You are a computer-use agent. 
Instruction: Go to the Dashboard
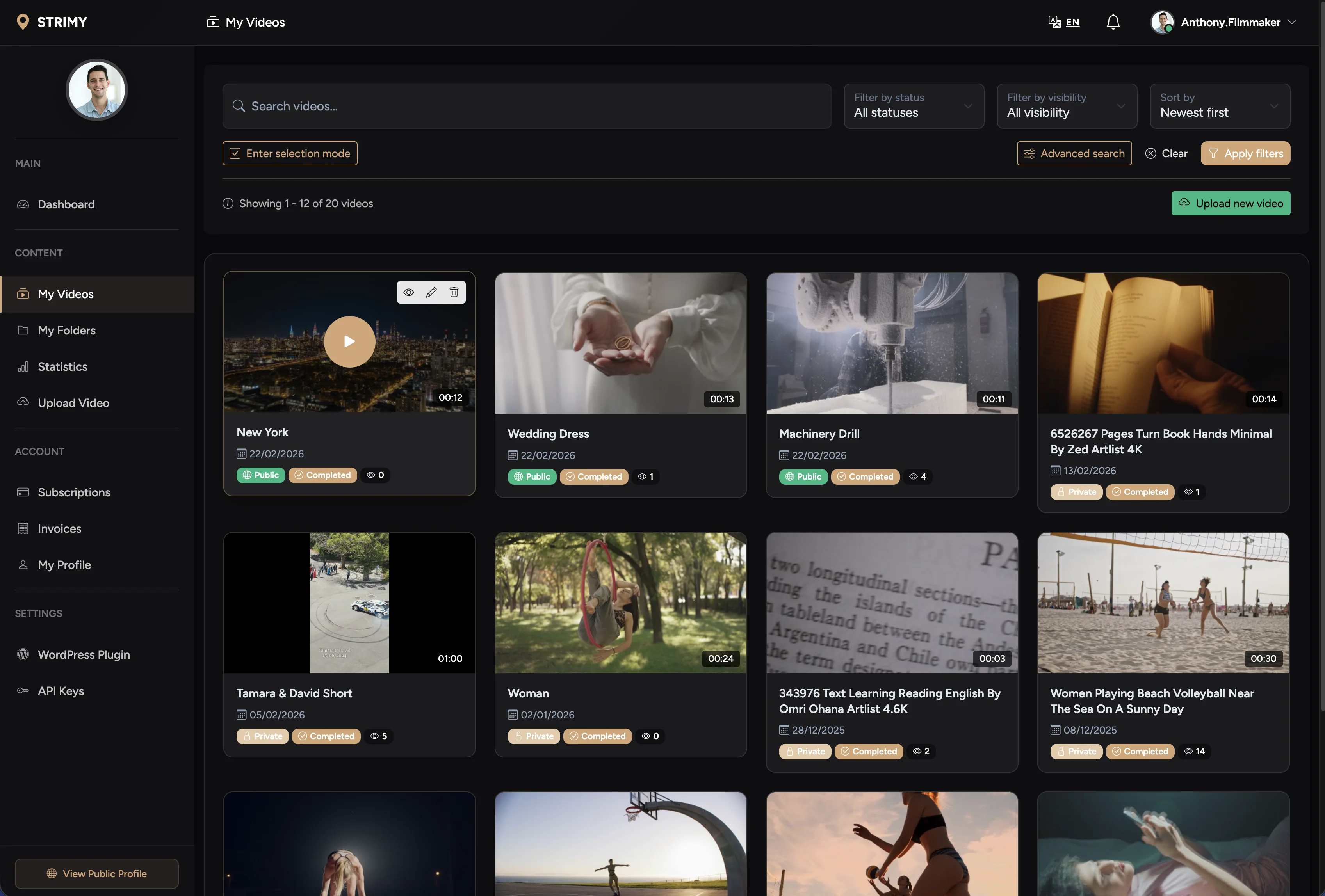[x=66, y=204]
